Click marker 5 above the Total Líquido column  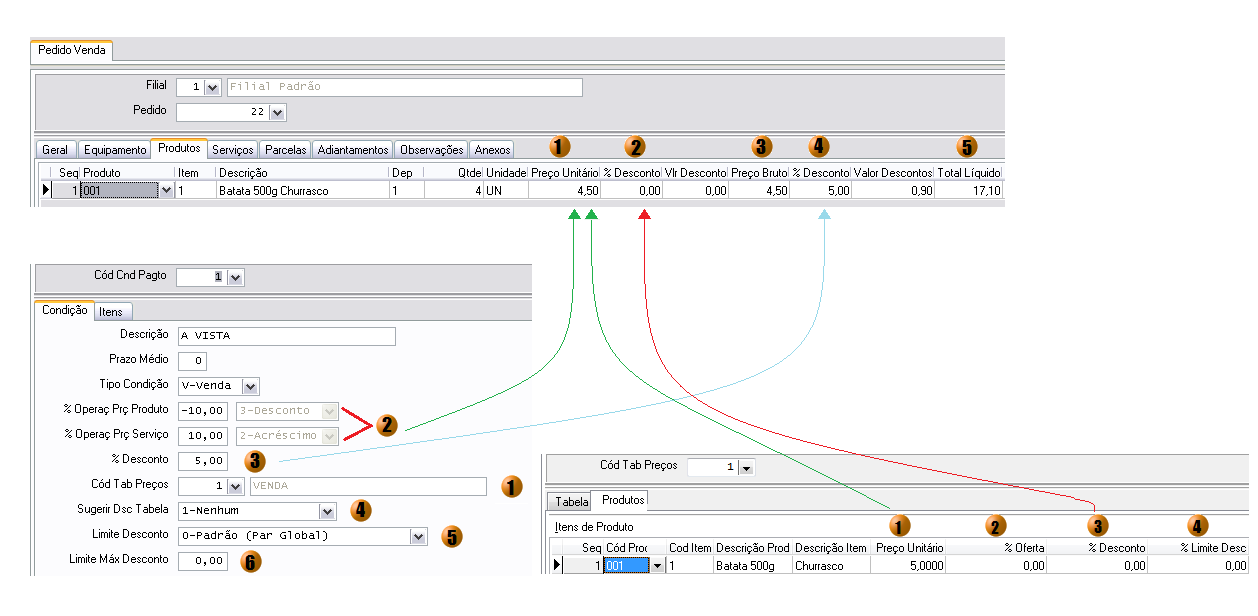pyautogui.click(x=966, y=147)
